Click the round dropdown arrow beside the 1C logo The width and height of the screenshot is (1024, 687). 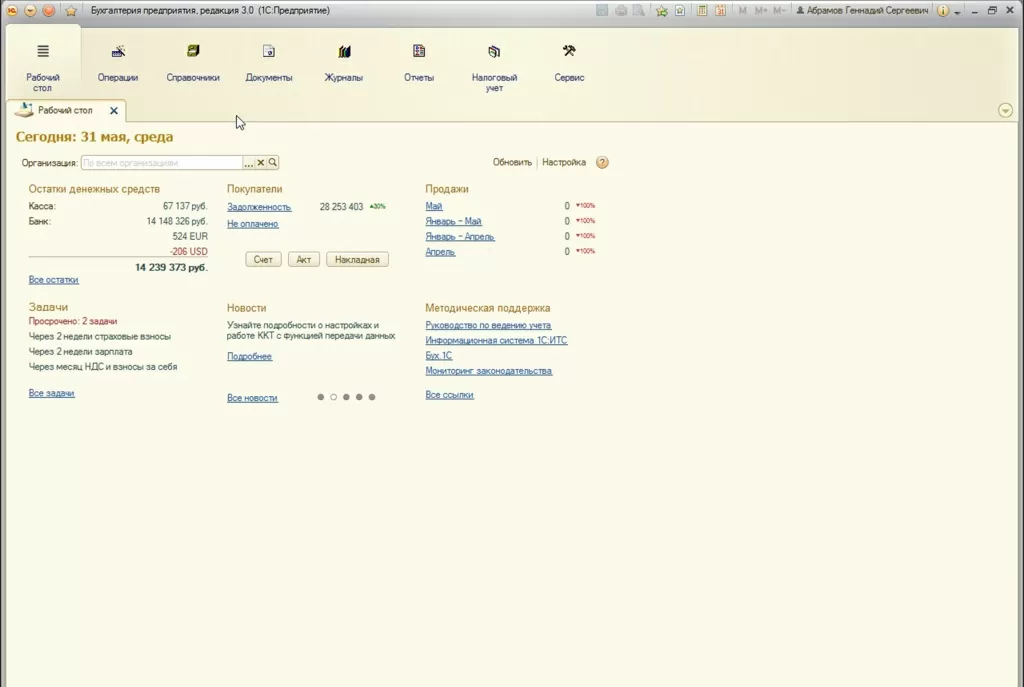30,10
